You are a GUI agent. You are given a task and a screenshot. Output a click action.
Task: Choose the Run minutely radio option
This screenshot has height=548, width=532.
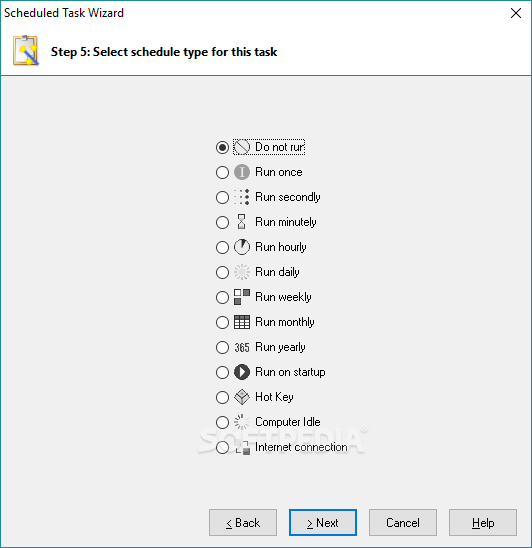[x=222, y=222]
